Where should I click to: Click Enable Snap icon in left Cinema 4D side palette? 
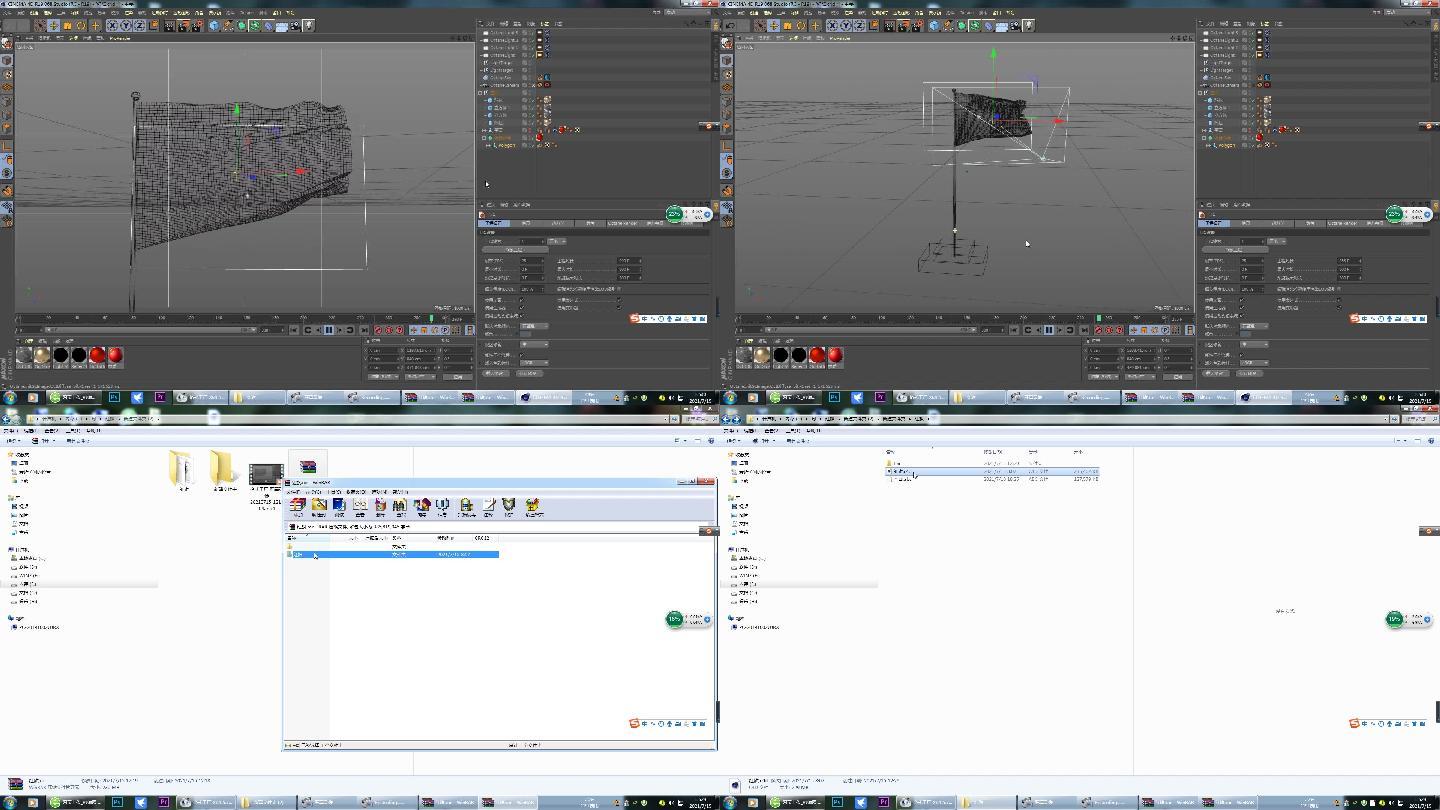pos(7,189)
